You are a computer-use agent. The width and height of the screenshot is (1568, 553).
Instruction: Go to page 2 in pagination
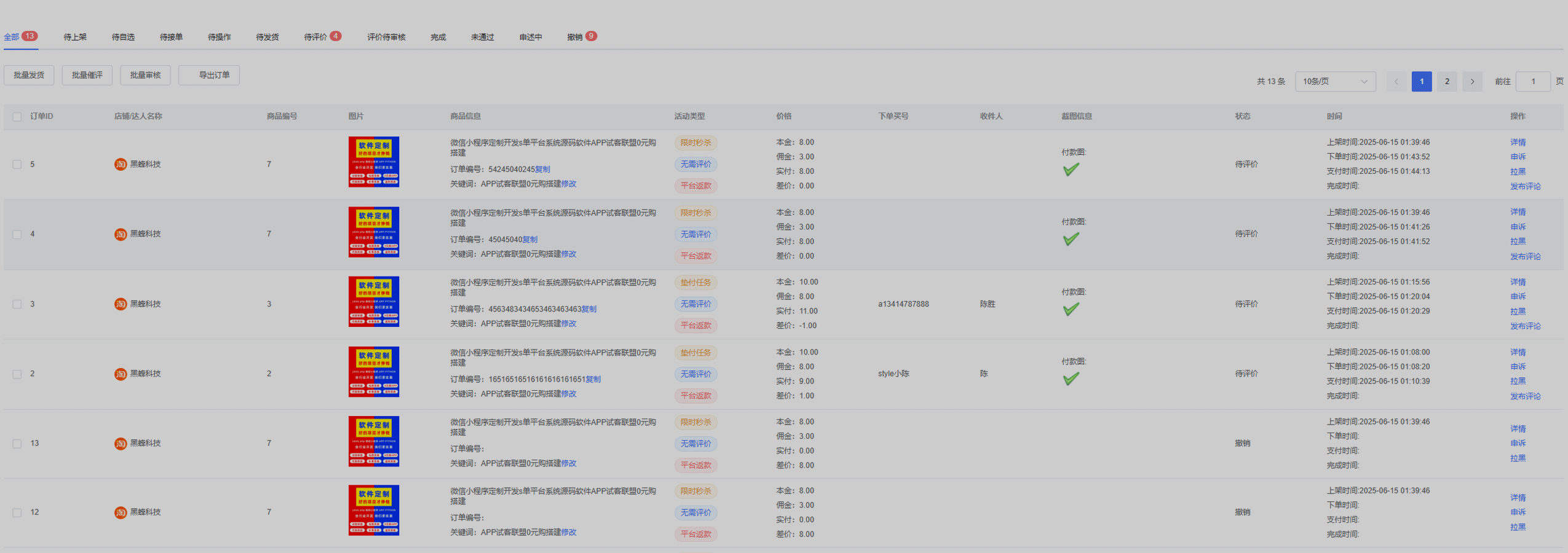point(1446,82)
